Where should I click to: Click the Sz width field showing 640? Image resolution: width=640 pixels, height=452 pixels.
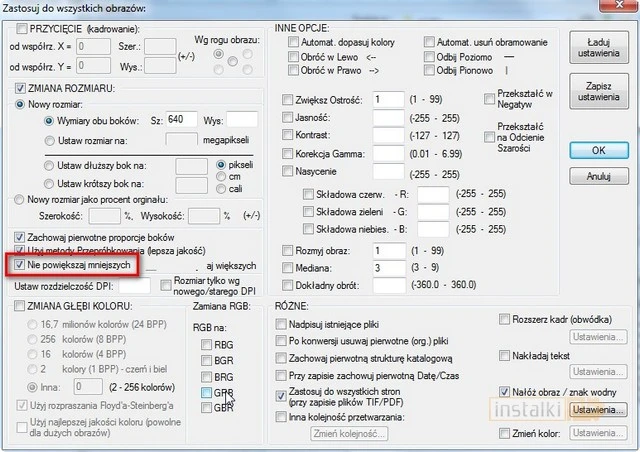click(x=181, y=119)
